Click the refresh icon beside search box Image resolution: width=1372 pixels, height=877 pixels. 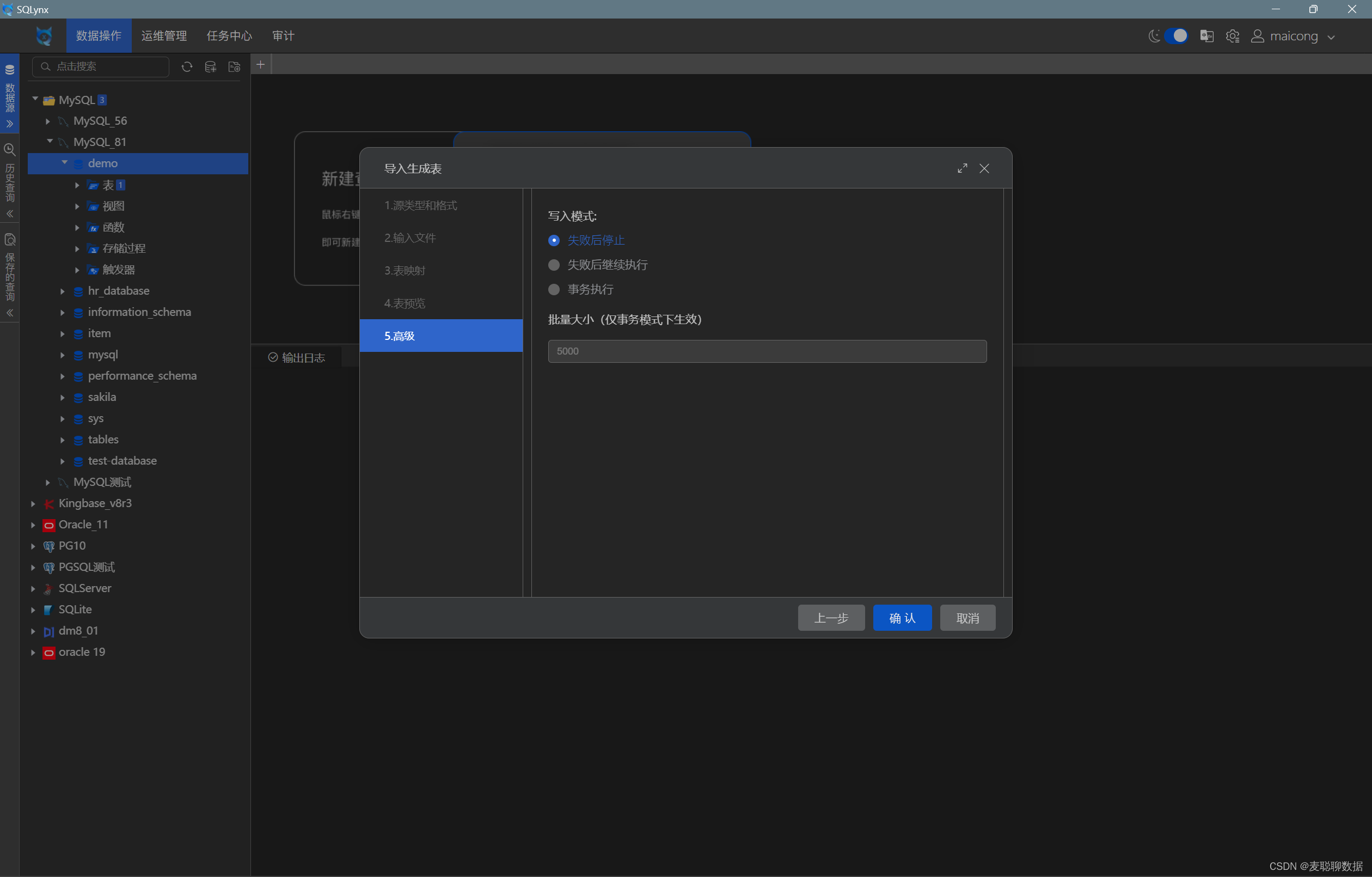click(187, 66)
